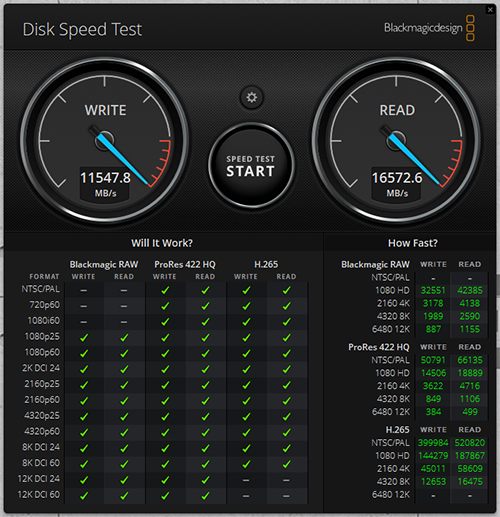
Task: Click Blackmagic RAW 1080 HD read value 42385
Action: point(470,290)
